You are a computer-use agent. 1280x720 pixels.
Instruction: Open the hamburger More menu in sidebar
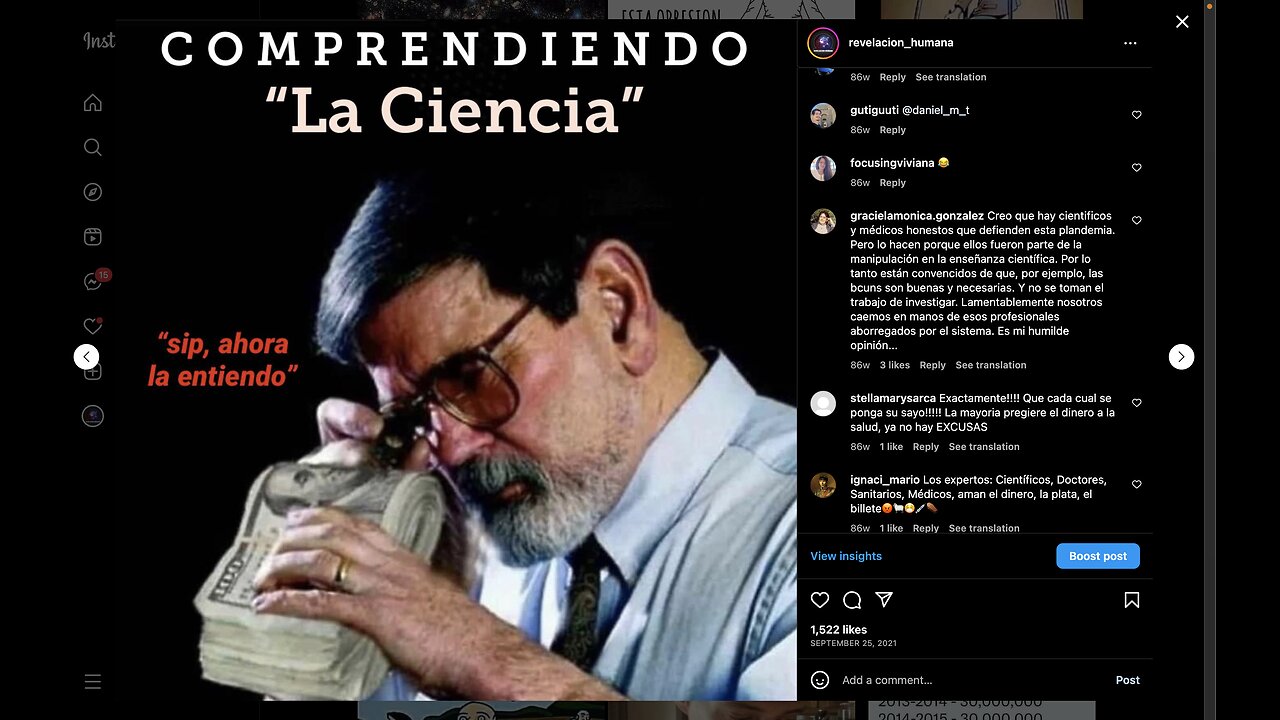pos(93,682)
